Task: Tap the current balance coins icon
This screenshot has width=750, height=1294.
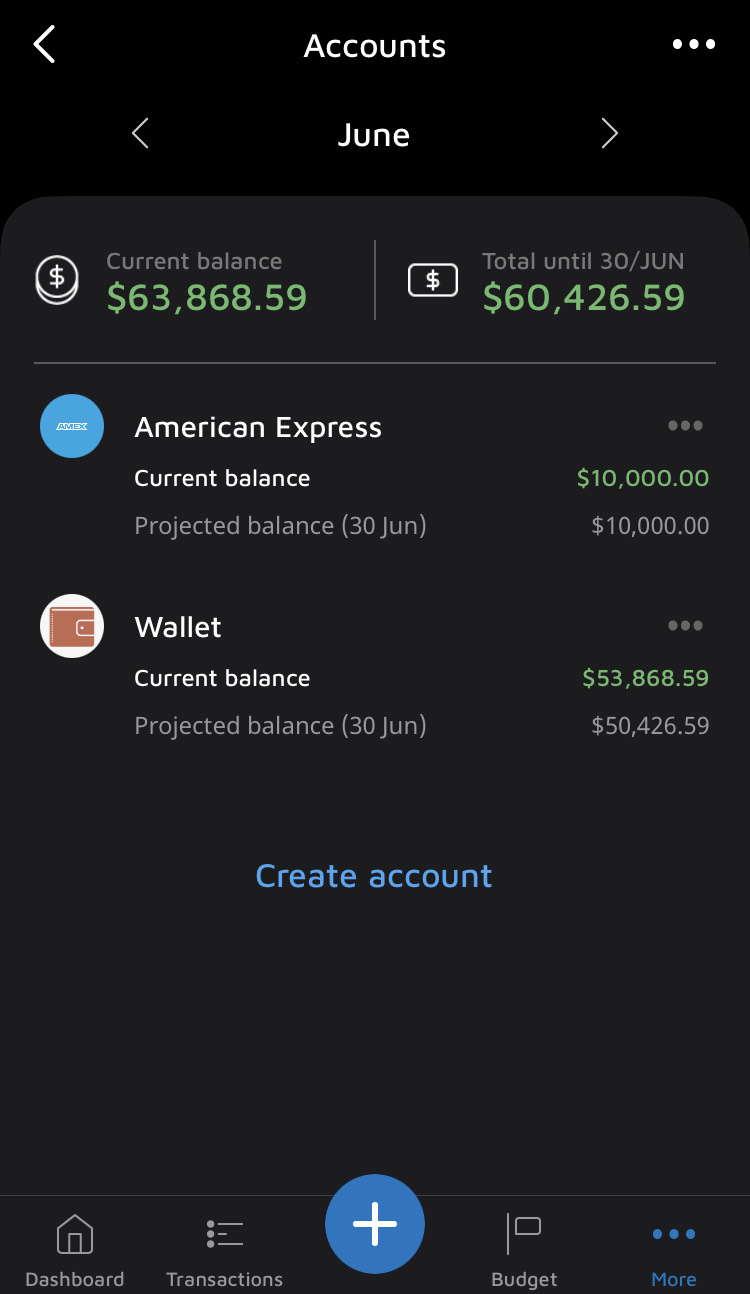Action: [57, 279]
